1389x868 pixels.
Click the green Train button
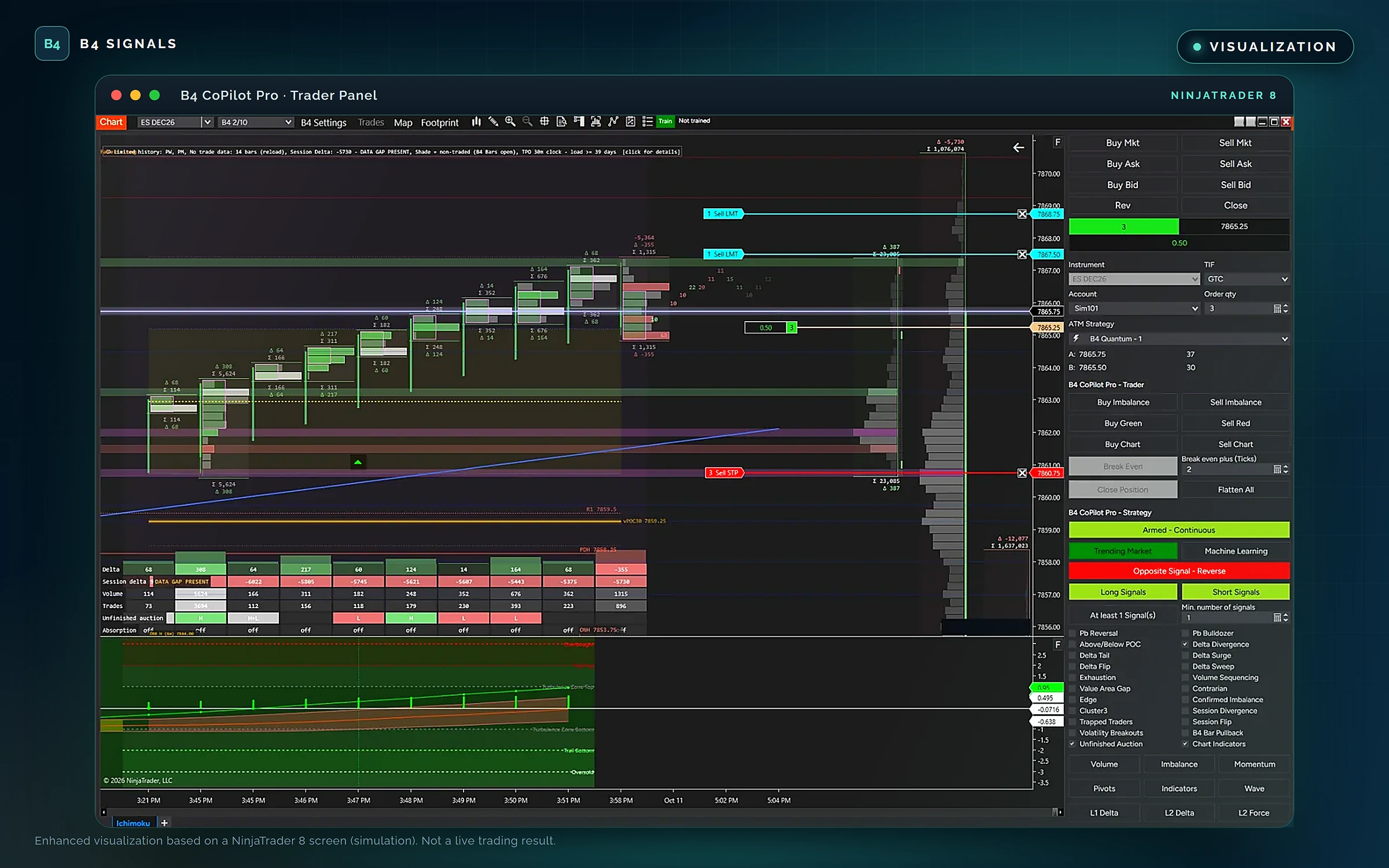666,121
